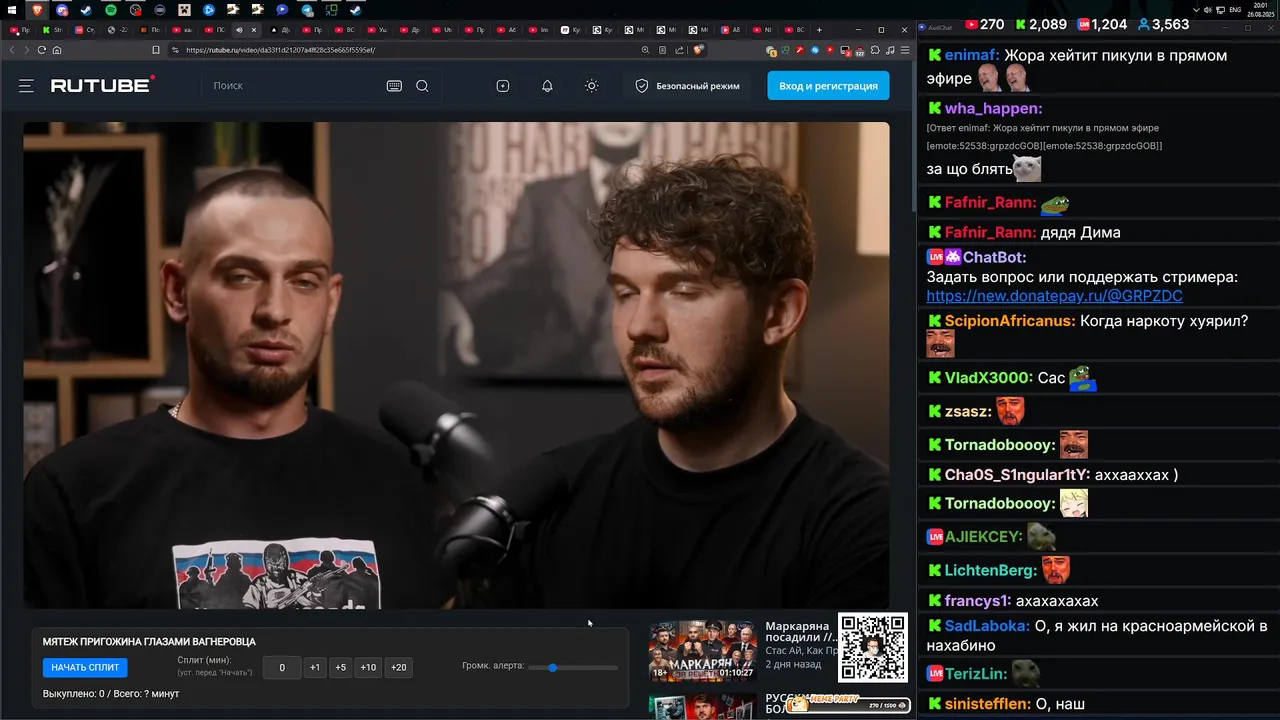Adjust the Громк. алерта volume slider
The width and height of the screenshot is (1280, 720).
tap(573, 667)
